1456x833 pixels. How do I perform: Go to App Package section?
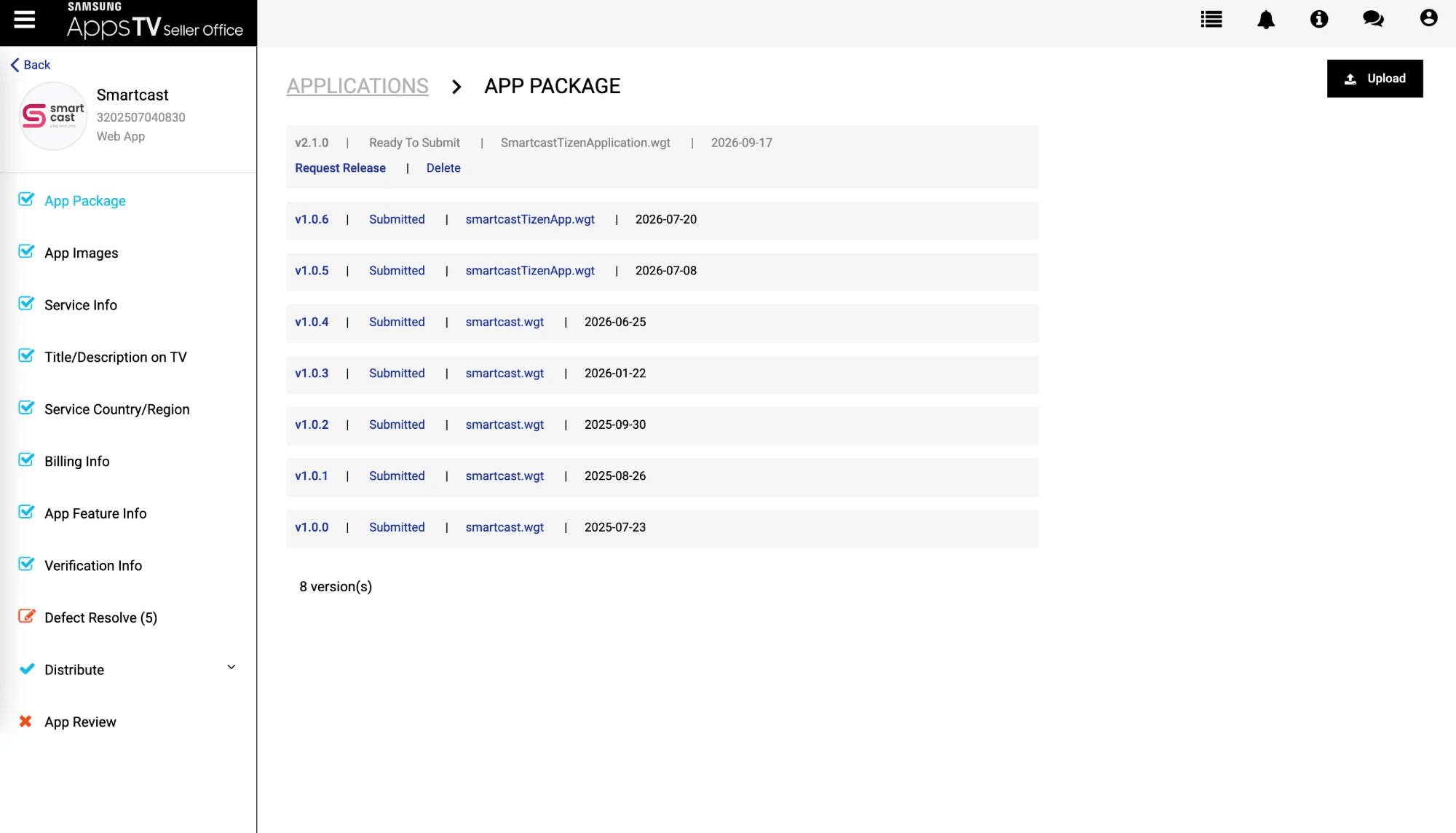[85, 201]
